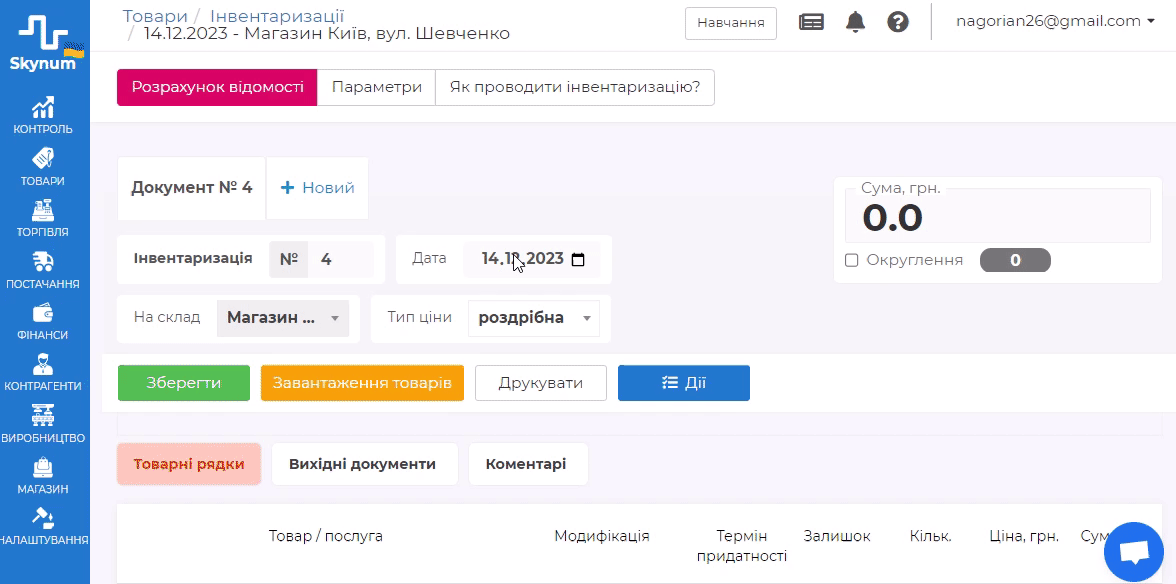
Task: Open the Коментарі tab
Action: 526,464
